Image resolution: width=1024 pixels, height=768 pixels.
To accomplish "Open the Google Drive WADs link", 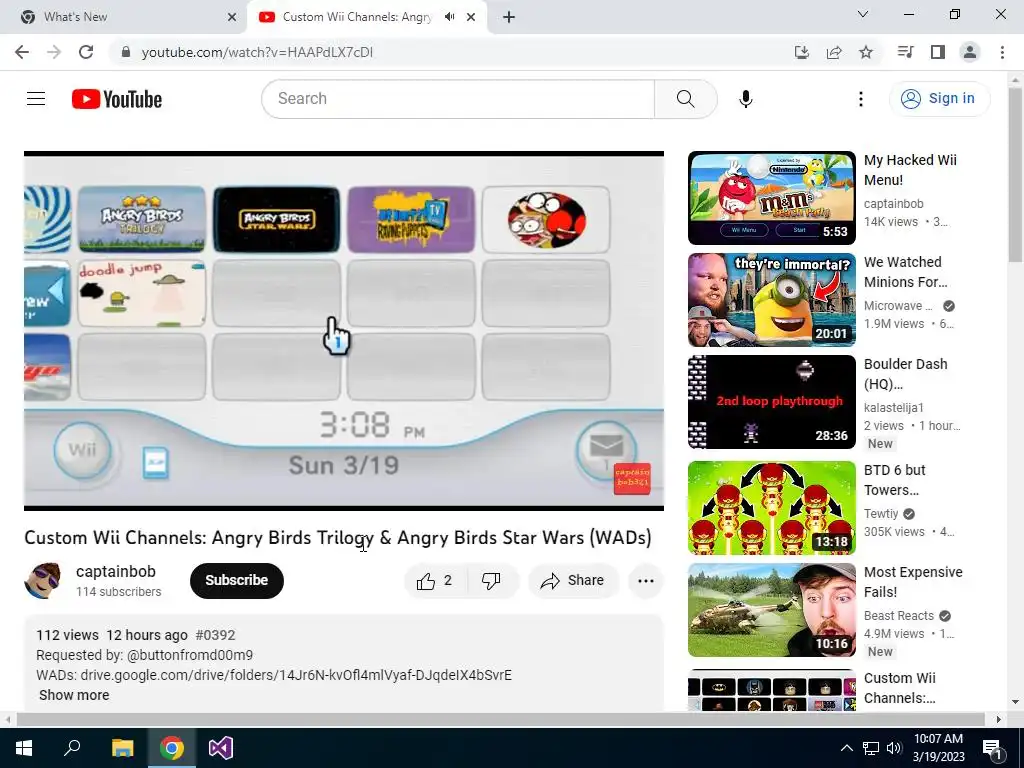I will click(296, 675).
